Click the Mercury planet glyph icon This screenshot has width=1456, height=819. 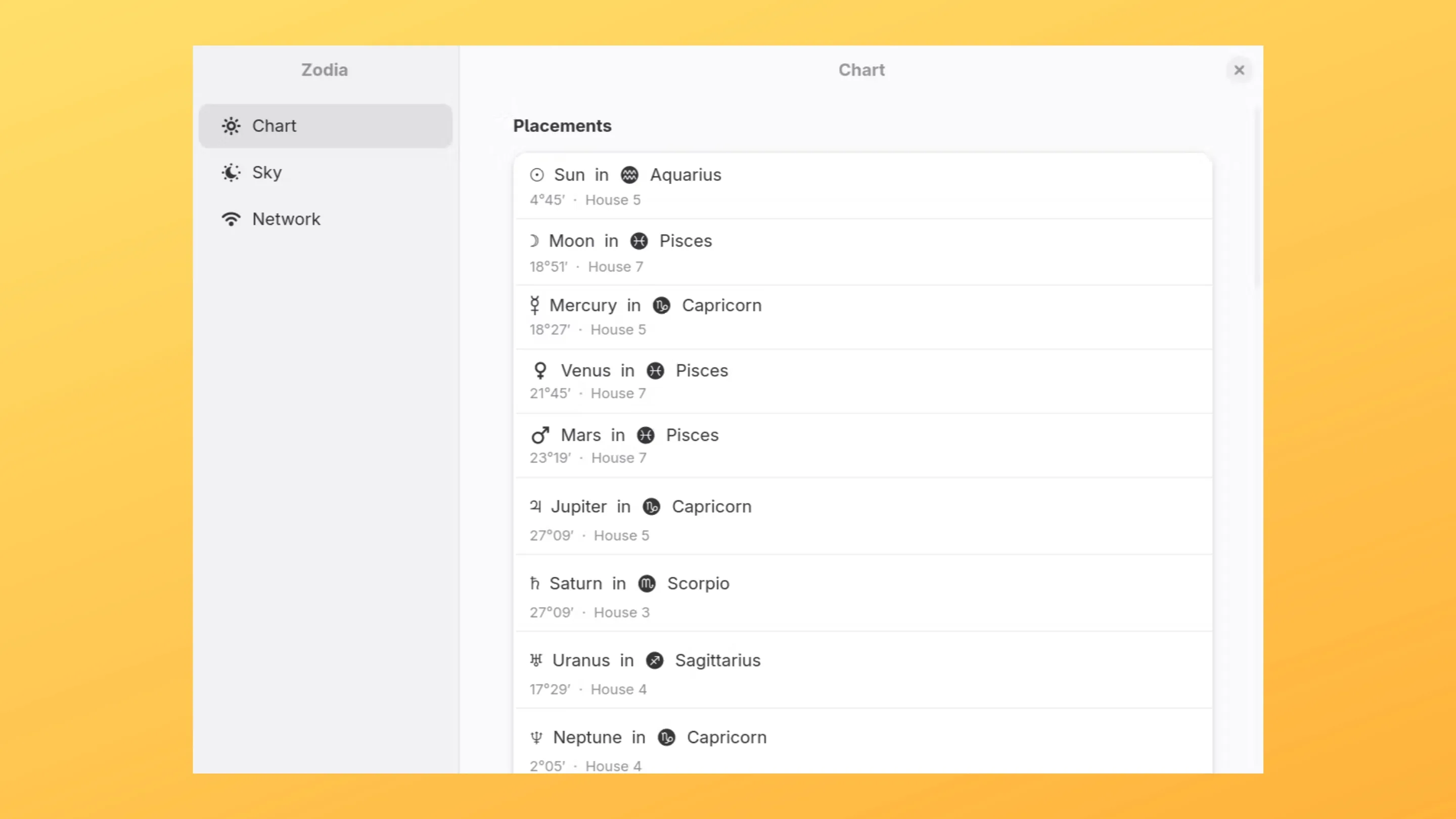tap(535, 305)
